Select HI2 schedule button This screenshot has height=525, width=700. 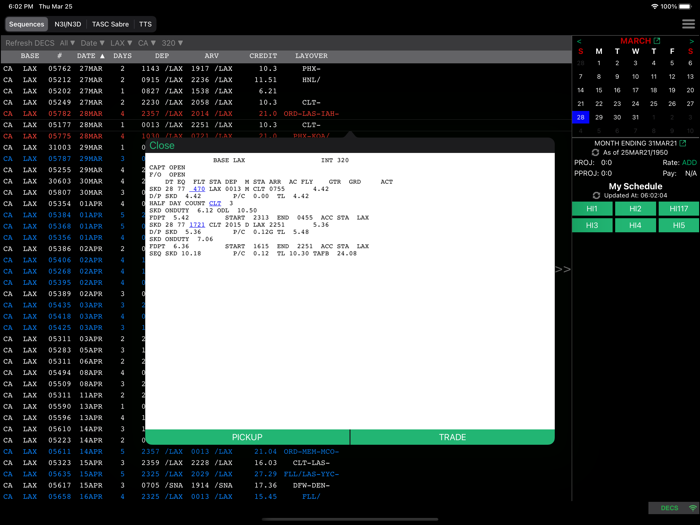tap(635, 208)
